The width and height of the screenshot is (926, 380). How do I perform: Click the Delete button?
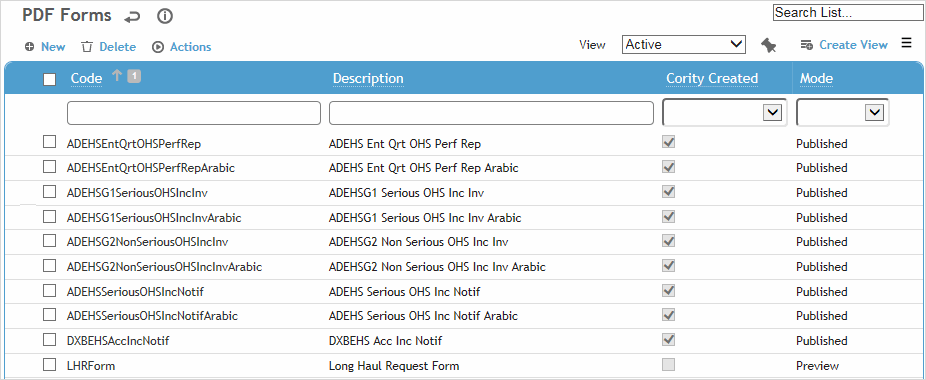click(109, 47)
